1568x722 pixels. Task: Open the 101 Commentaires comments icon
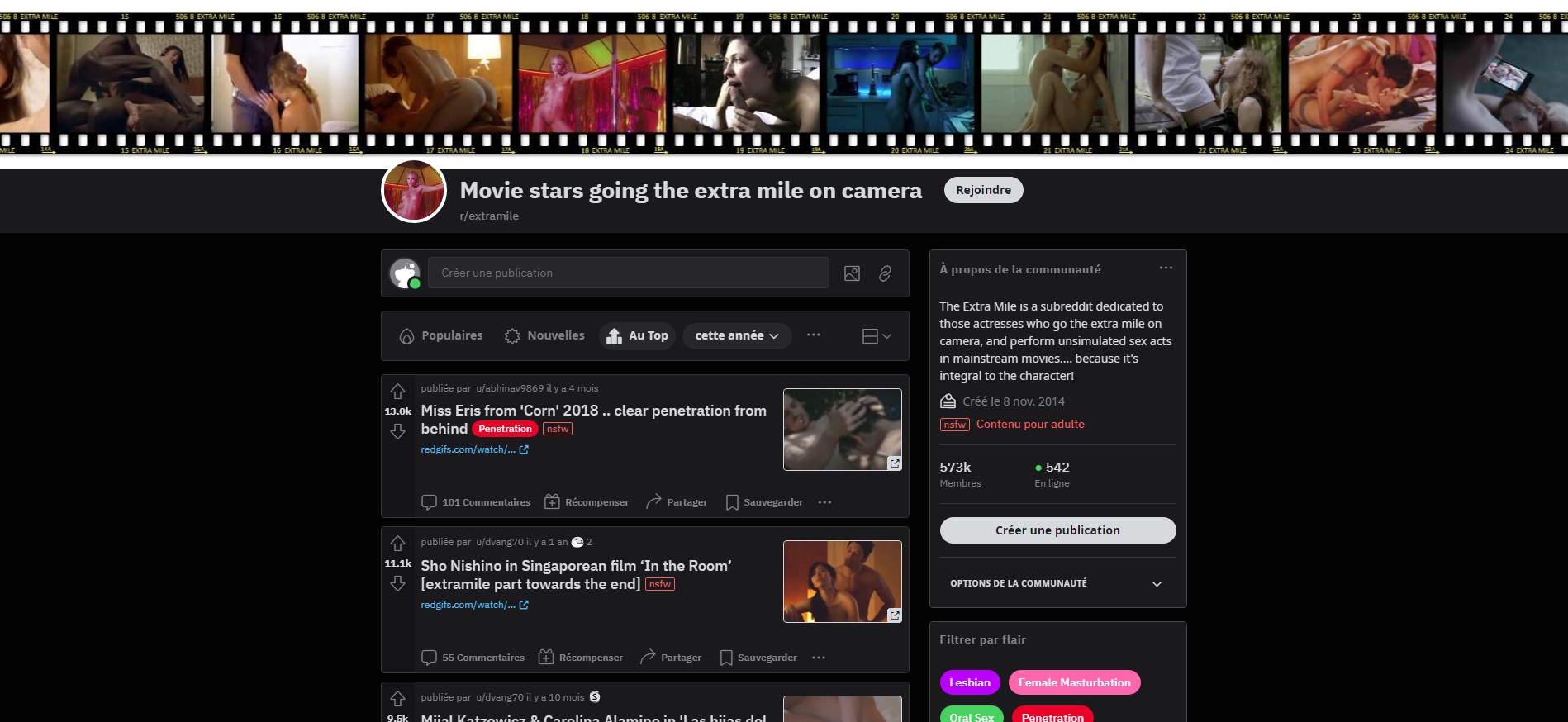[x=429, y=502]
